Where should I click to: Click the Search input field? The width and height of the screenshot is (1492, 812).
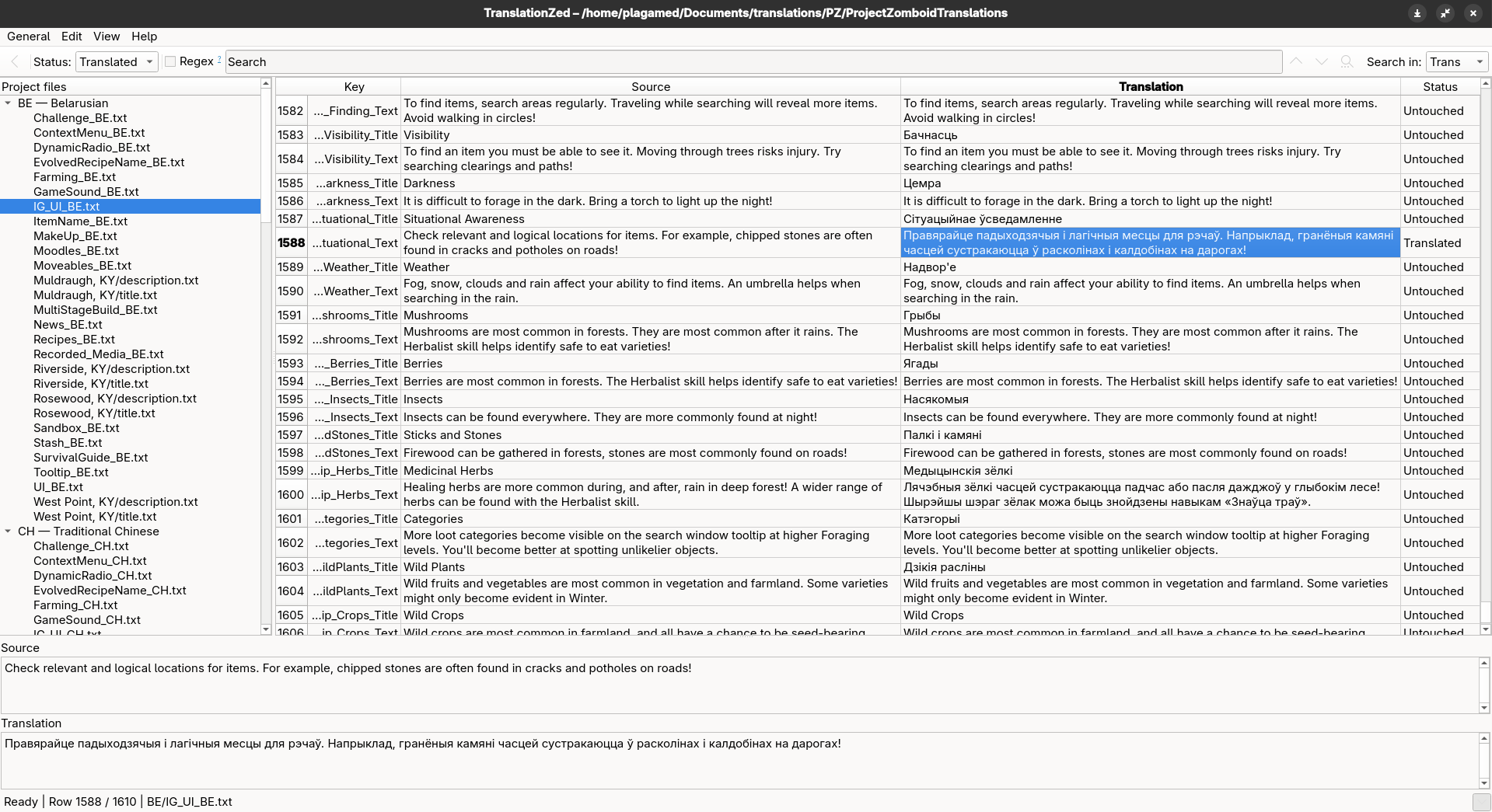[x=753, y=61]
